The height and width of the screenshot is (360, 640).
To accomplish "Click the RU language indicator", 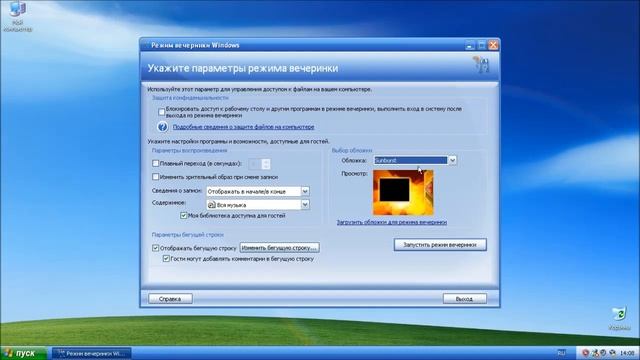I will [x=562, y=353].
